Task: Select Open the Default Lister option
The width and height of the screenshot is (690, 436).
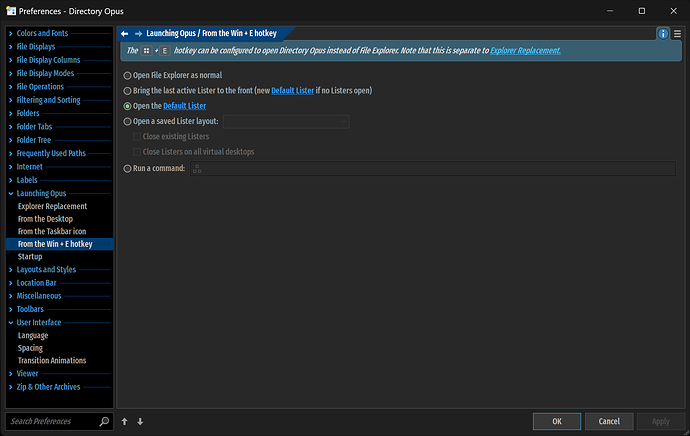Action: [127, 106]
